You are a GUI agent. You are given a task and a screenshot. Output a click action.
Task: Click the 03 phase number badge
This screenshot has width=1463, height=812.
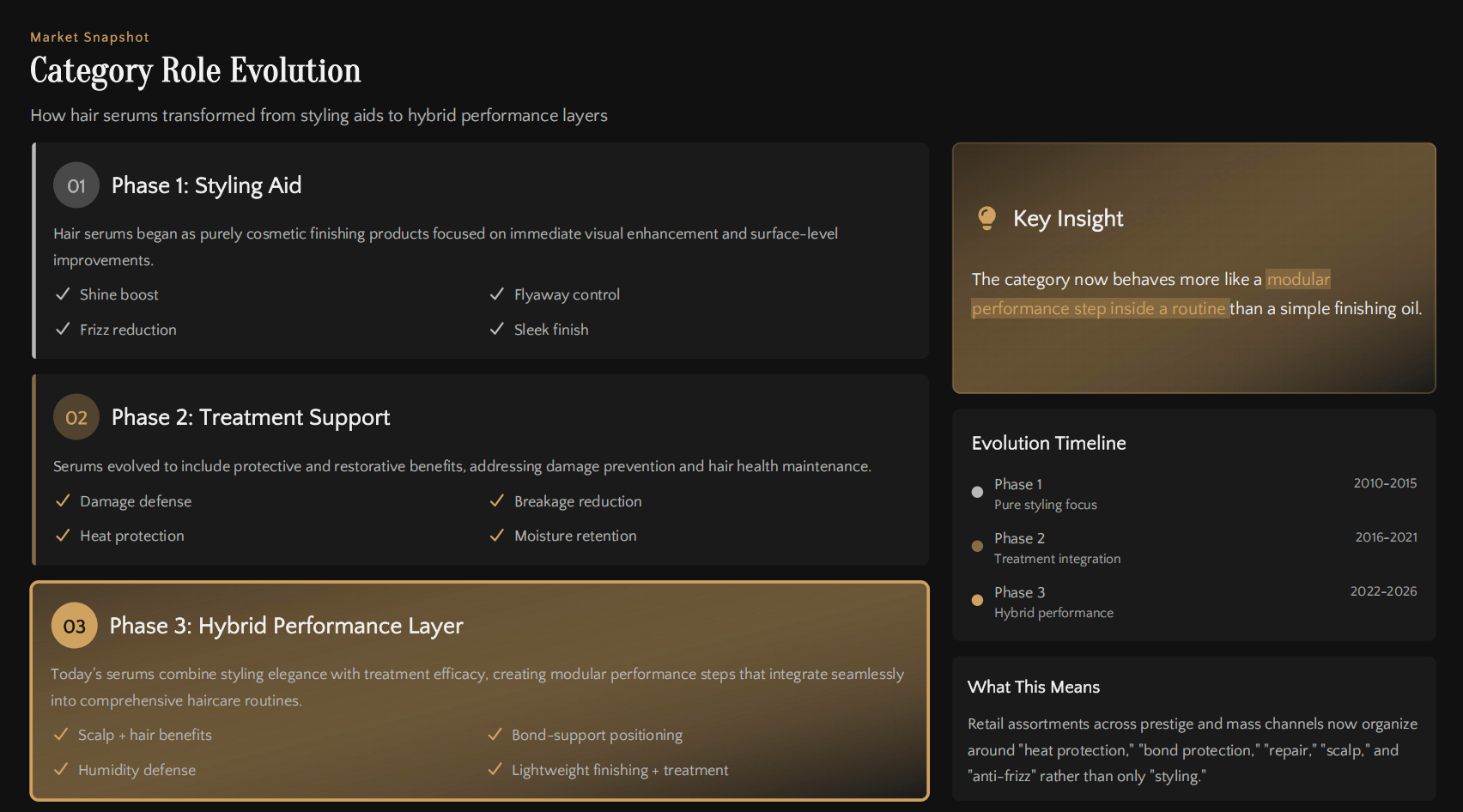(75, 626)
